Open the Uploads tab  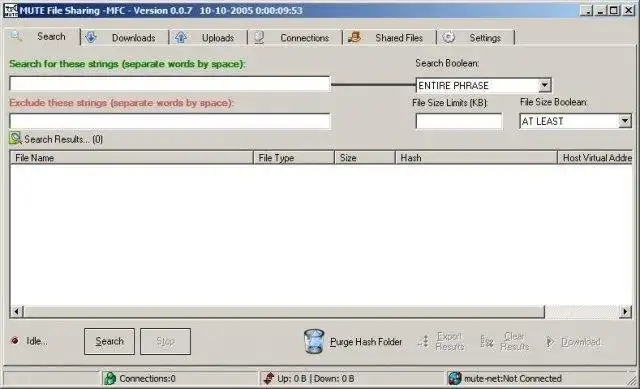[209, 38]
